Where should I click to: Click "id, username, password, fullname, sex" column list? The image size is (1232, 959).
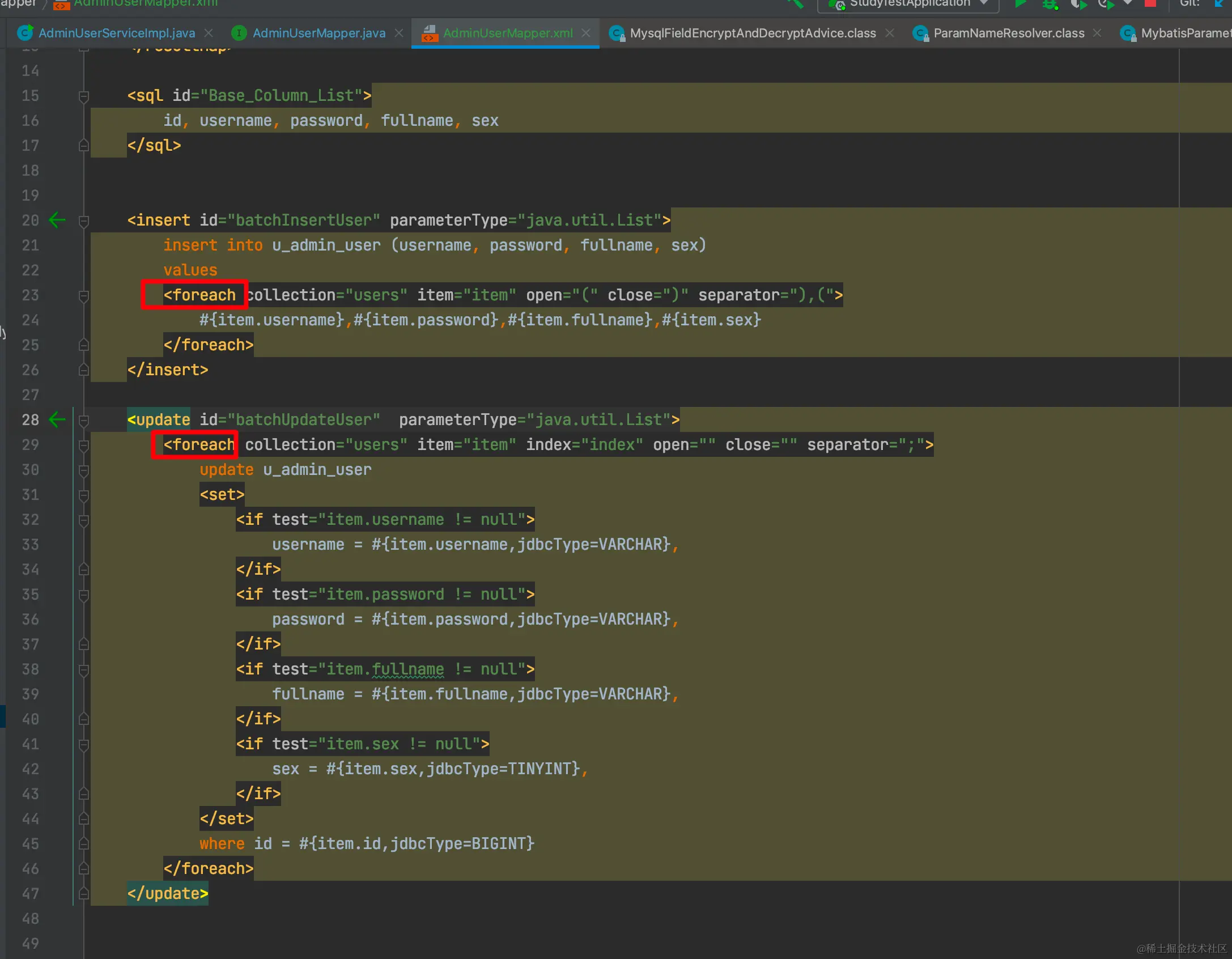tap(331, 120)
